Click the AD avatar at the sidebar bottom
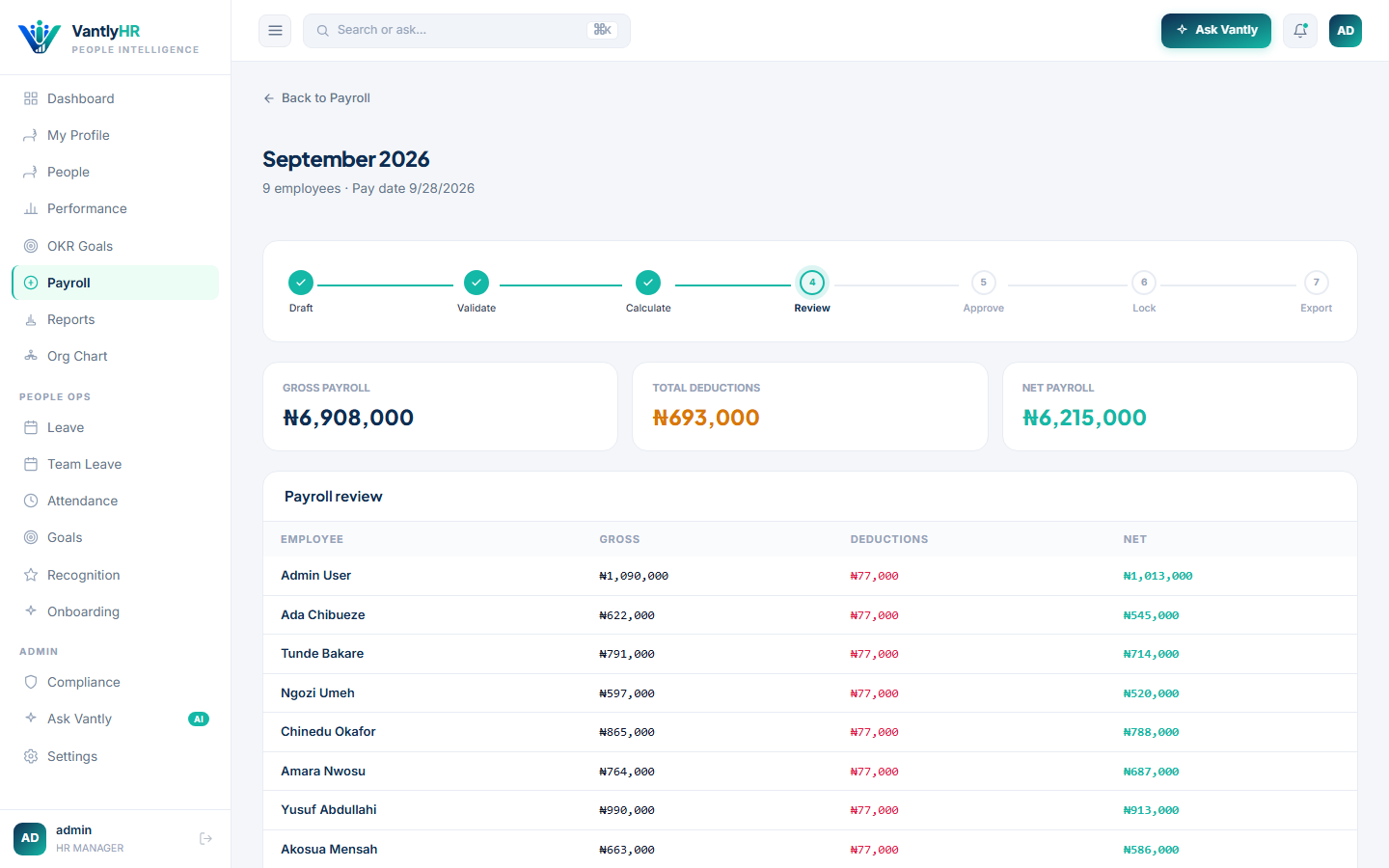 [30, 838]
